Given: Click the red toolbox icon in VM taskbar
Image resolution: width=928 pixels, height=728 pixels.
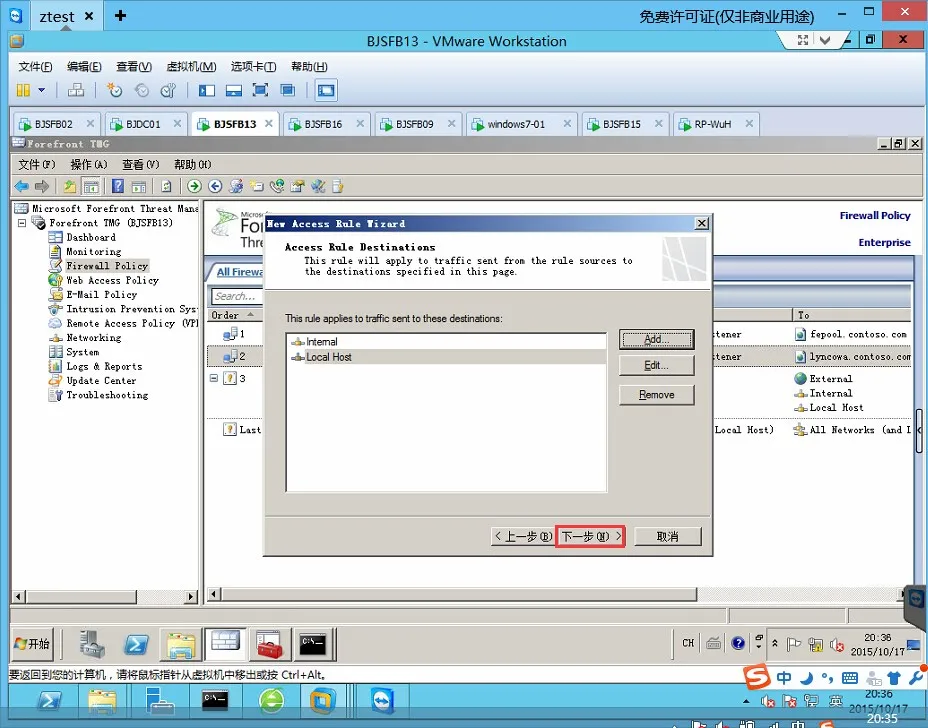Looking at the screenshot, I should [269, 644].
